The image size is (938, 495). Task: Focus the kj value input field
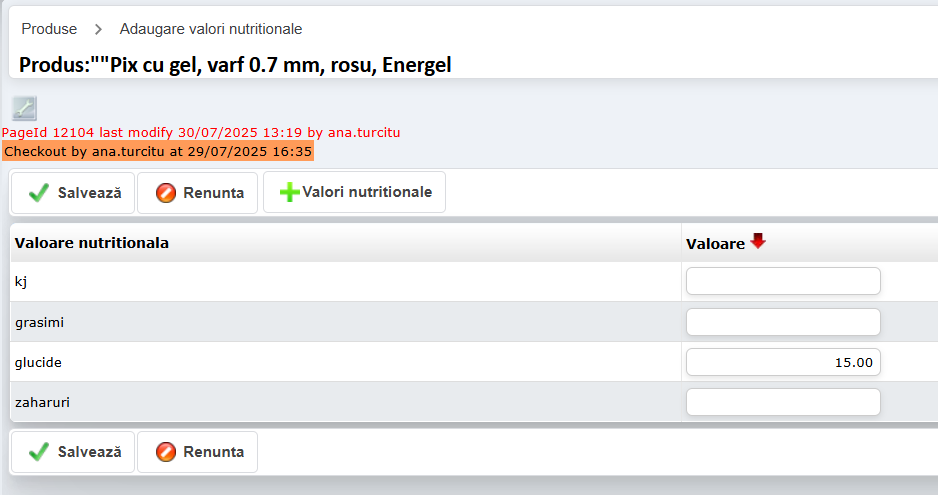(x=783, y=281)
